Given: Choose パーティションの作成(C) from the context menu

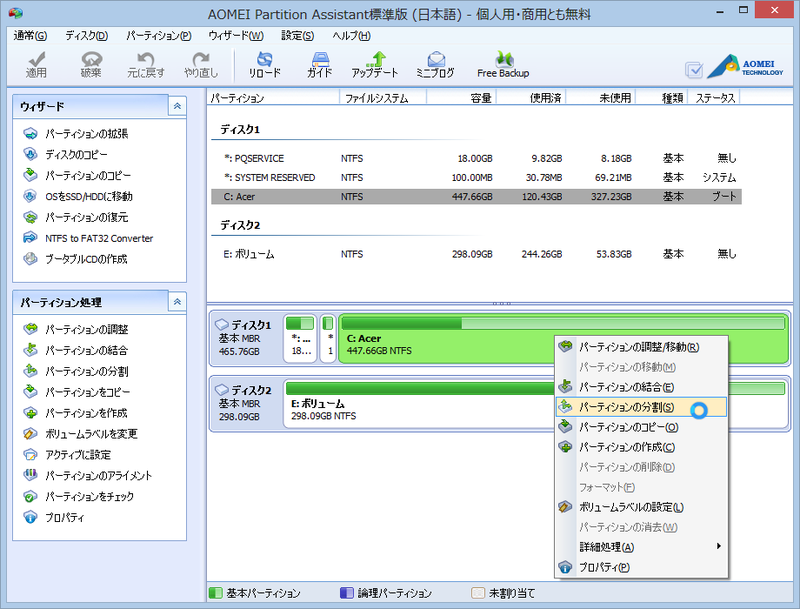Looking at the screenshot, I should click(x=641, y=447).
